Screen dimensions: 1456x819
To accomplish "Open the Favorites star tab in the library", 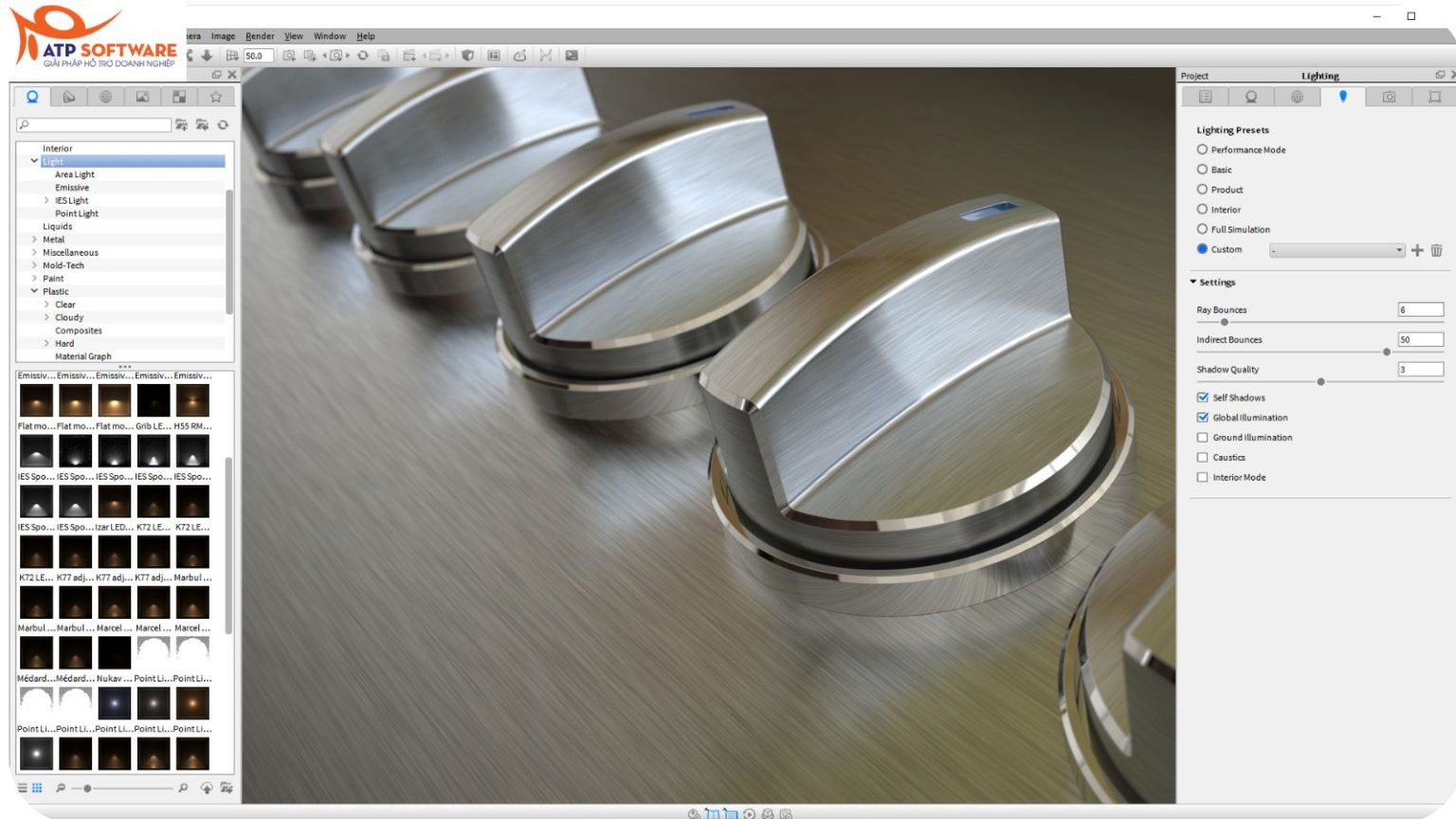I will [215, 96].
